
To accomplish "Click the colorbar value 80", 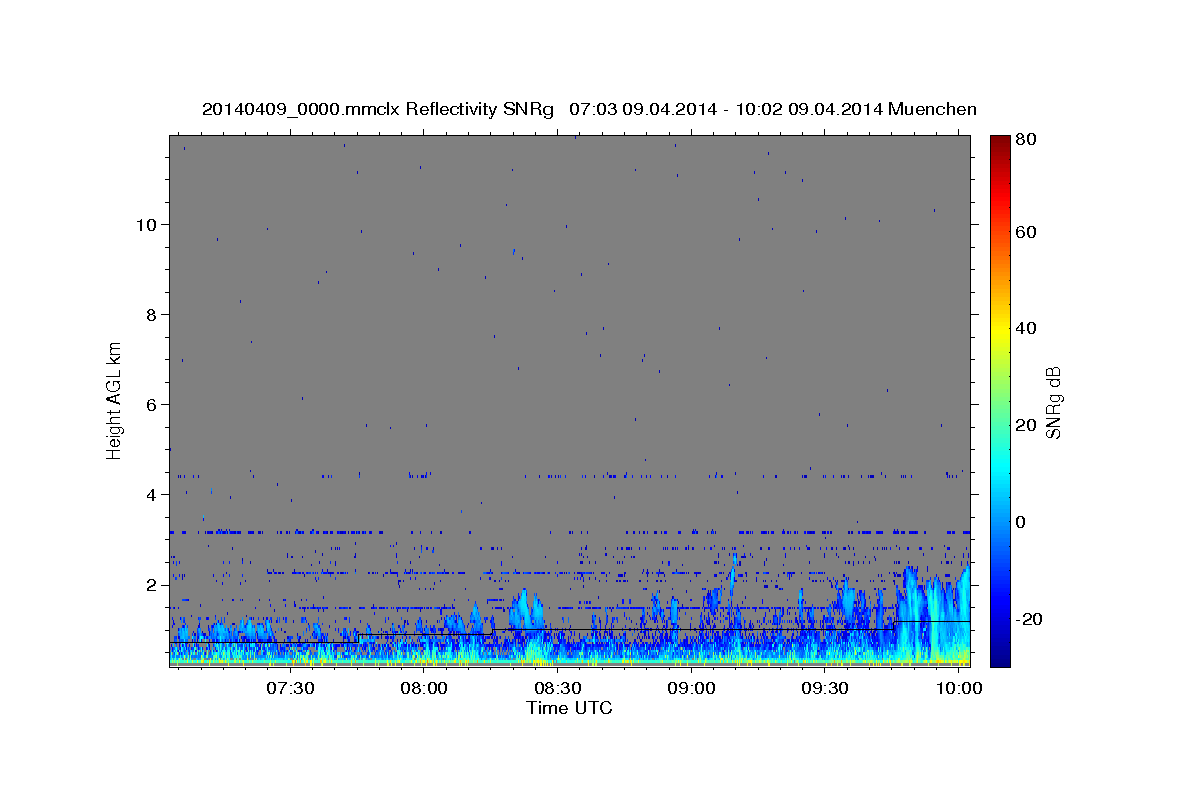I will [x=1027, y=140].
